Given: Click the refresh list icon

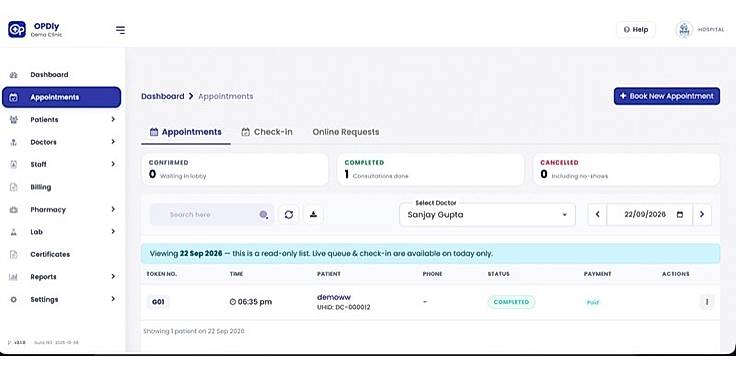Looking at the screenshot, I should click(x=289, y=215).
